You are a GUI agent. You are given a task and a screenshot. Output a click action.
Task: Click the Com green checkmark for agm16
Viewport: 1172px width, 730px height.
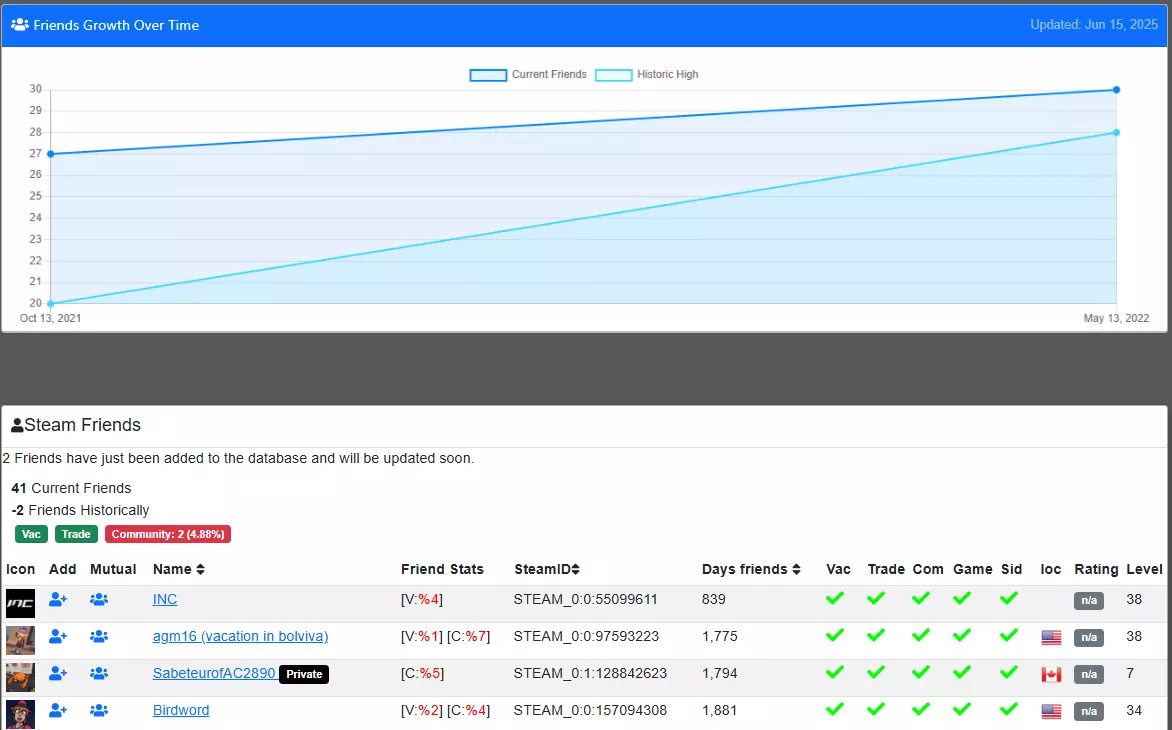tap(921, 635)
